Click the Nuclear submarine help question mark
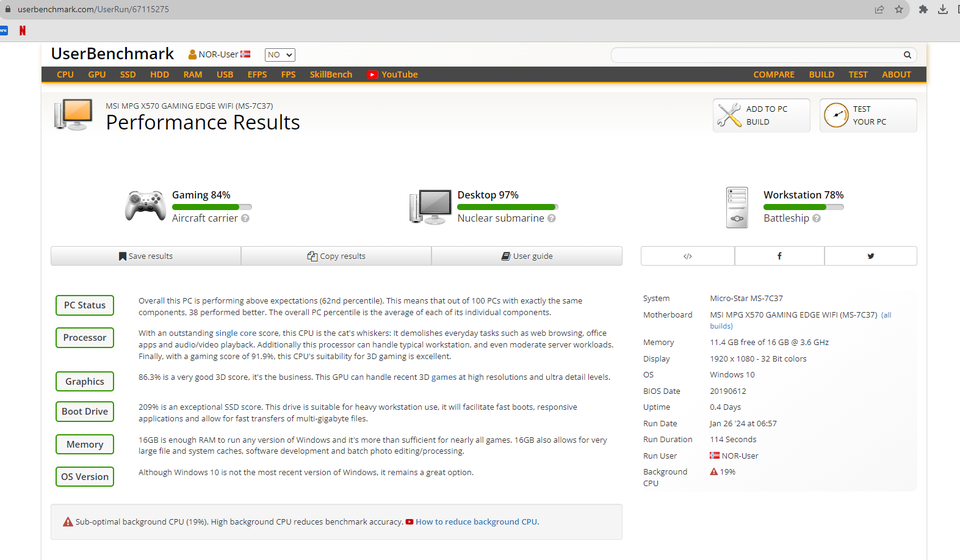960x560 pixels. click(552, 218)
